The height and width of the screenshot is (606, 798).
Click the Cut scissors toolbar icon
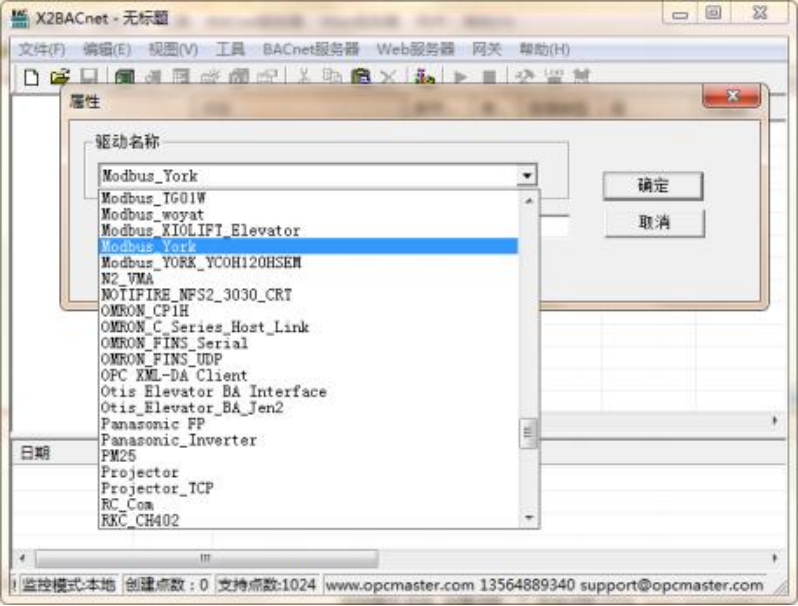pyautogui.click(x=304, y=77)
